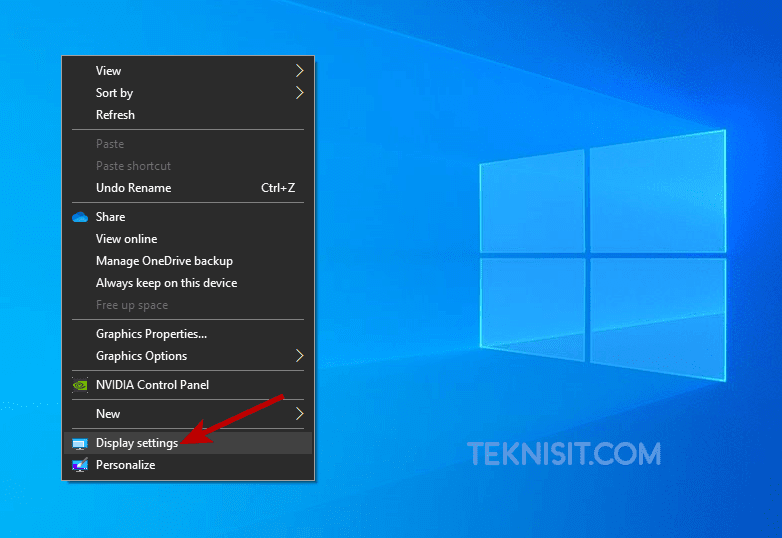Select the greyed Paste entry

click(x=188, y=144)
